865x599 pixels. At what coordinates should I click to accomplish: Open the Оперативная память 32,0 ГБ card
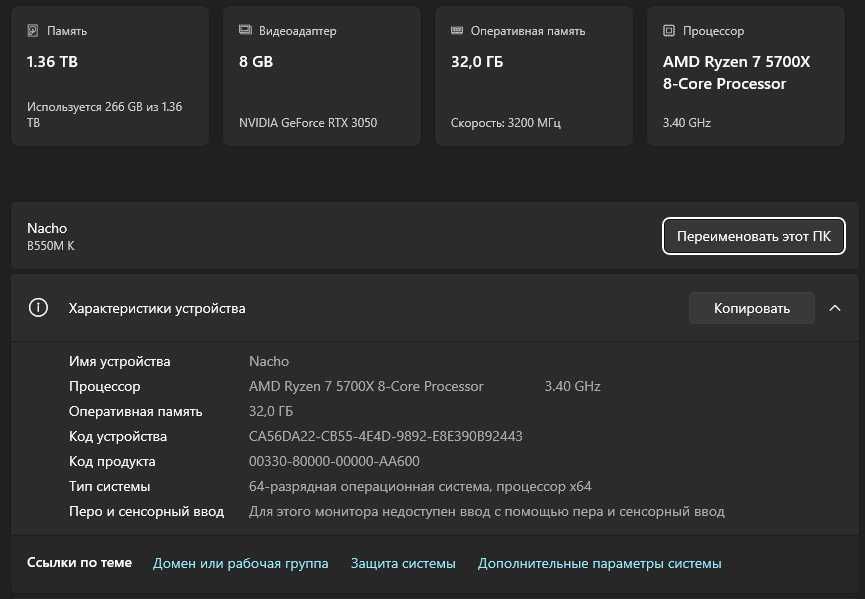click(x=534, y=76)
